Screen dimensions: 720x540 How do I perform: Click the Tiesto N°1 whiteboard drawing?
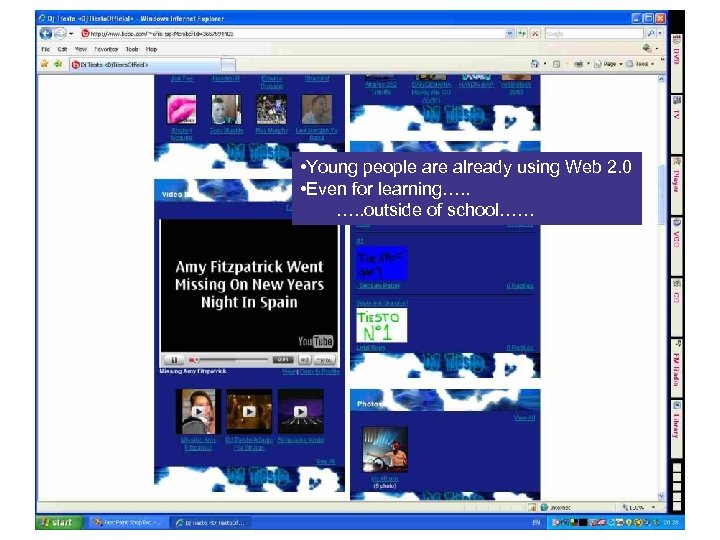coord(382,325)
